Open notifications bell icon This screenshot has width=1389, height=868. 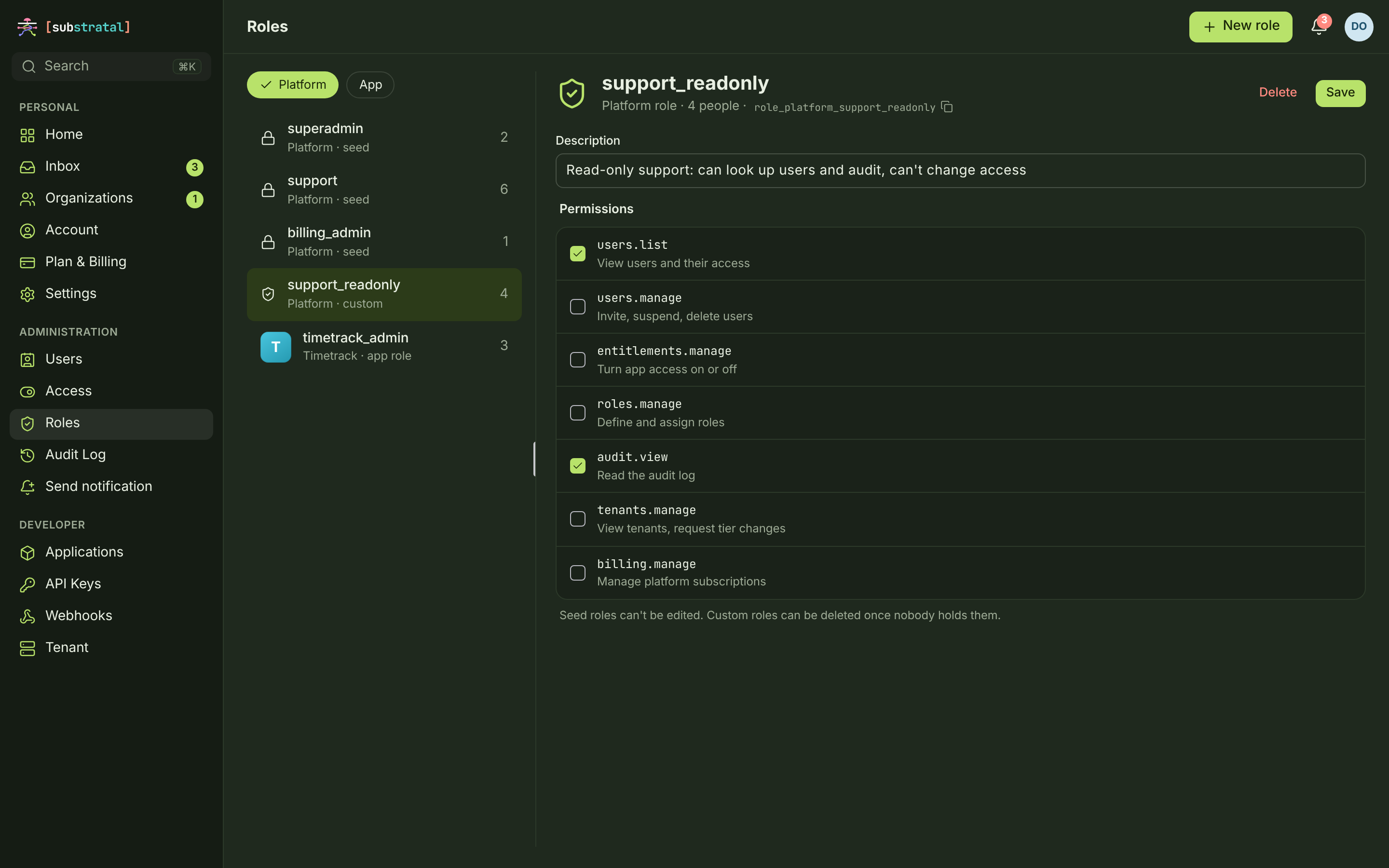tap(1319, 27)
